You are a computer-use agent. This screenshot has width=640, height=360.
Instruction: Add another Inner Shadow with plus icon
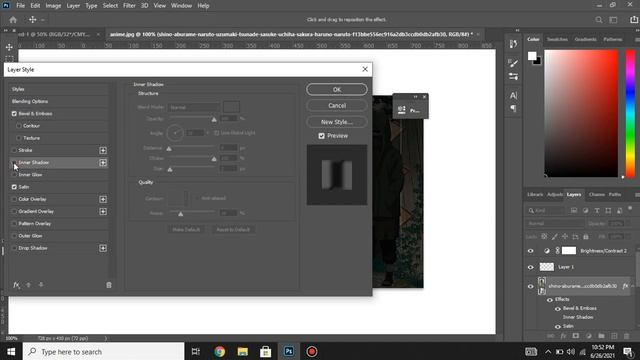tap(103, 162)
